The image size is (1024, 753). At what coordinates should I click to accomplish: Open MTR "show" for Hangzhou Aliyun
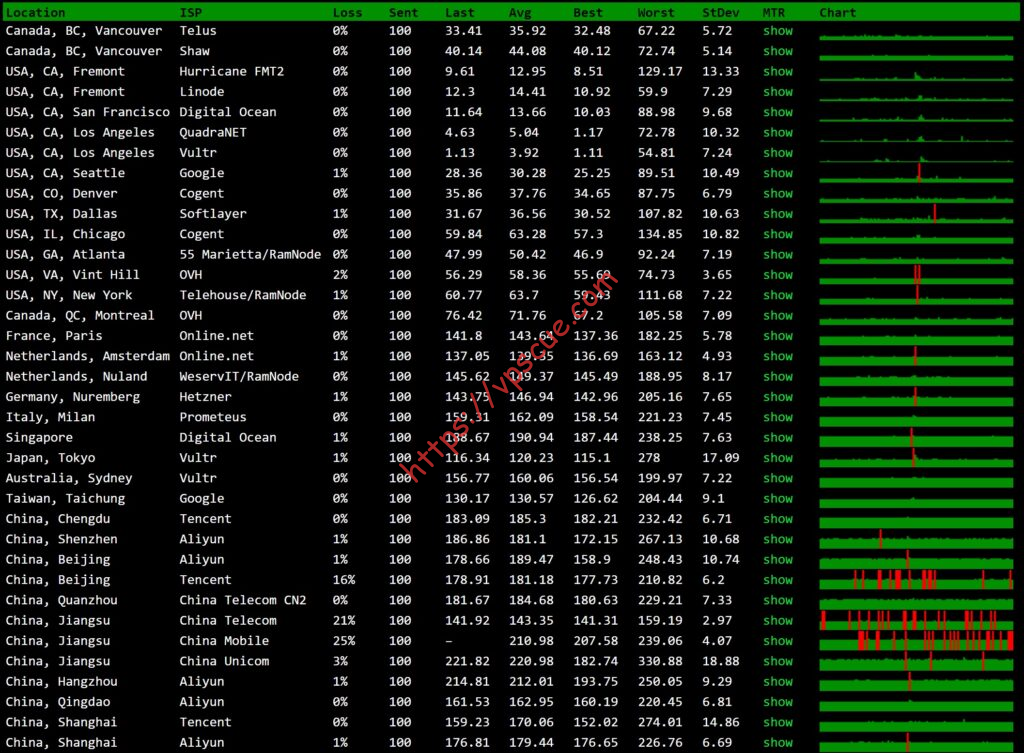click(778, 681)
